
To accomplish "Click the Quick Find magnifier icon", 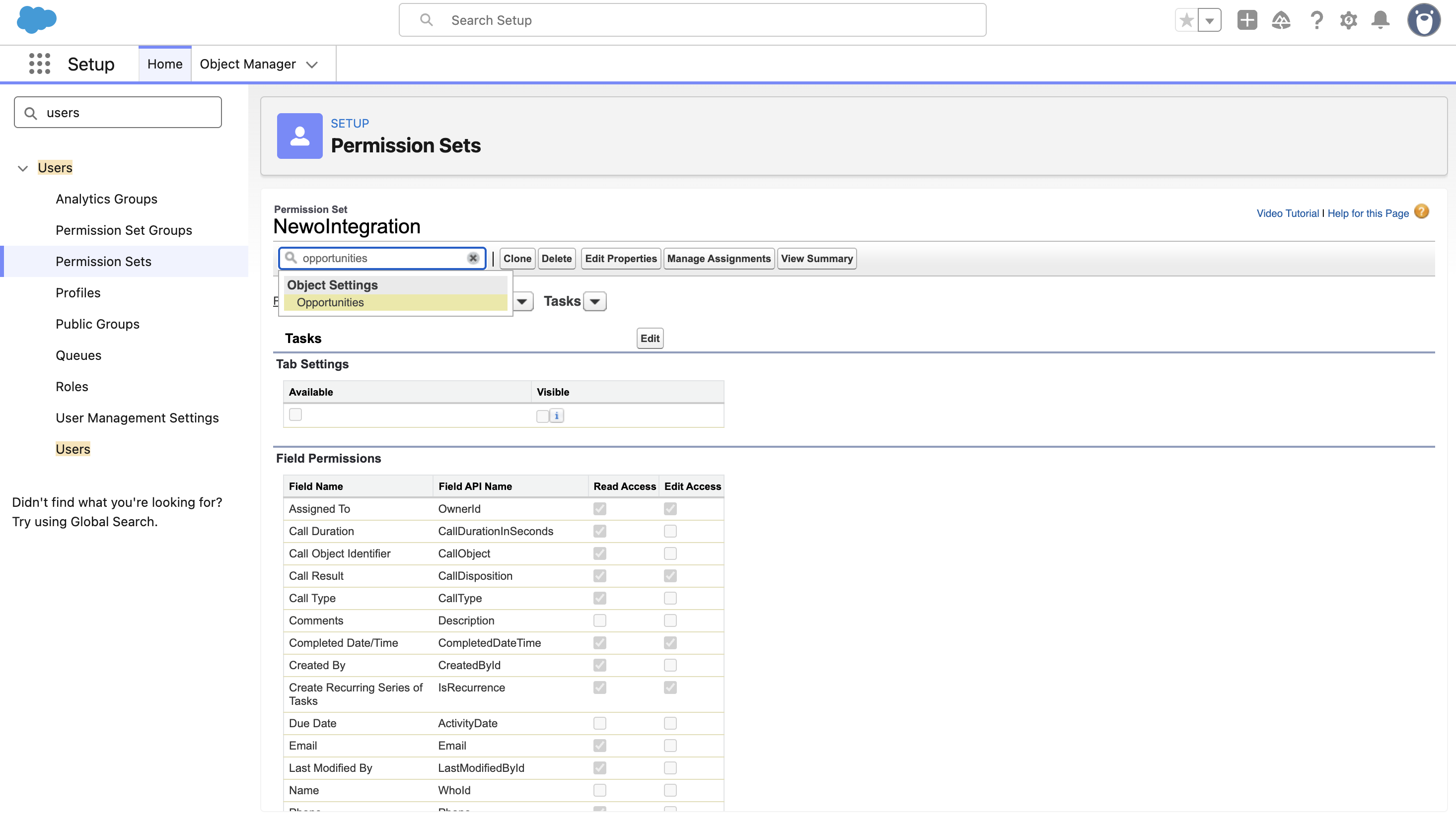I will tap(31, 113).
